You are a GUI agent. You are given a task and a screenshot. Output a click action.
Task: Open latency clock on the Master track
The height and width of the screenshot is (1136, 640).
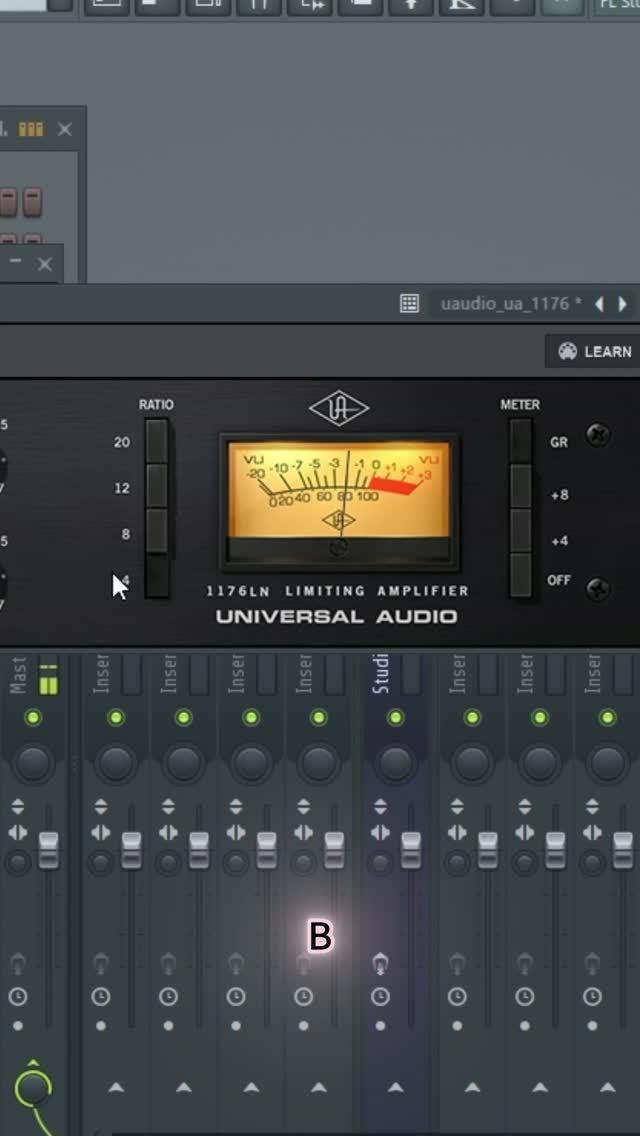18,998
